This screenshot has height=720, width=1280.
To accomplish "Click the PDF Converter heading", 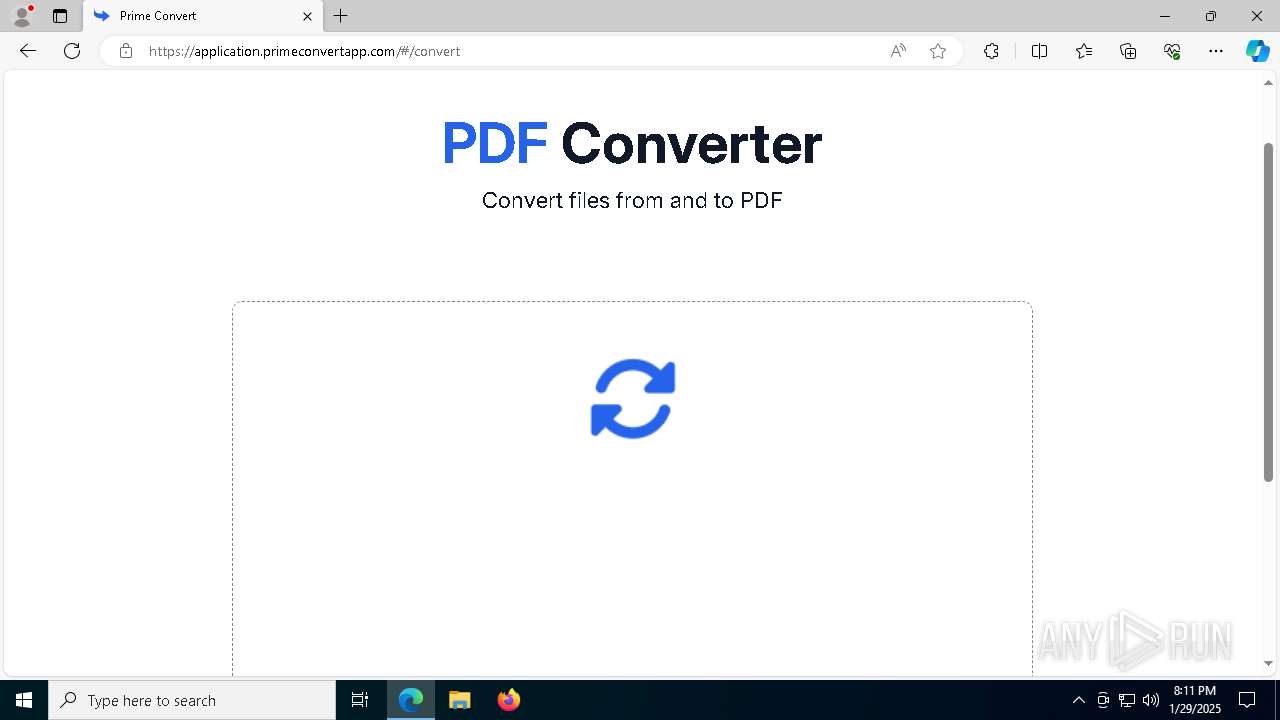I will 632,143.
